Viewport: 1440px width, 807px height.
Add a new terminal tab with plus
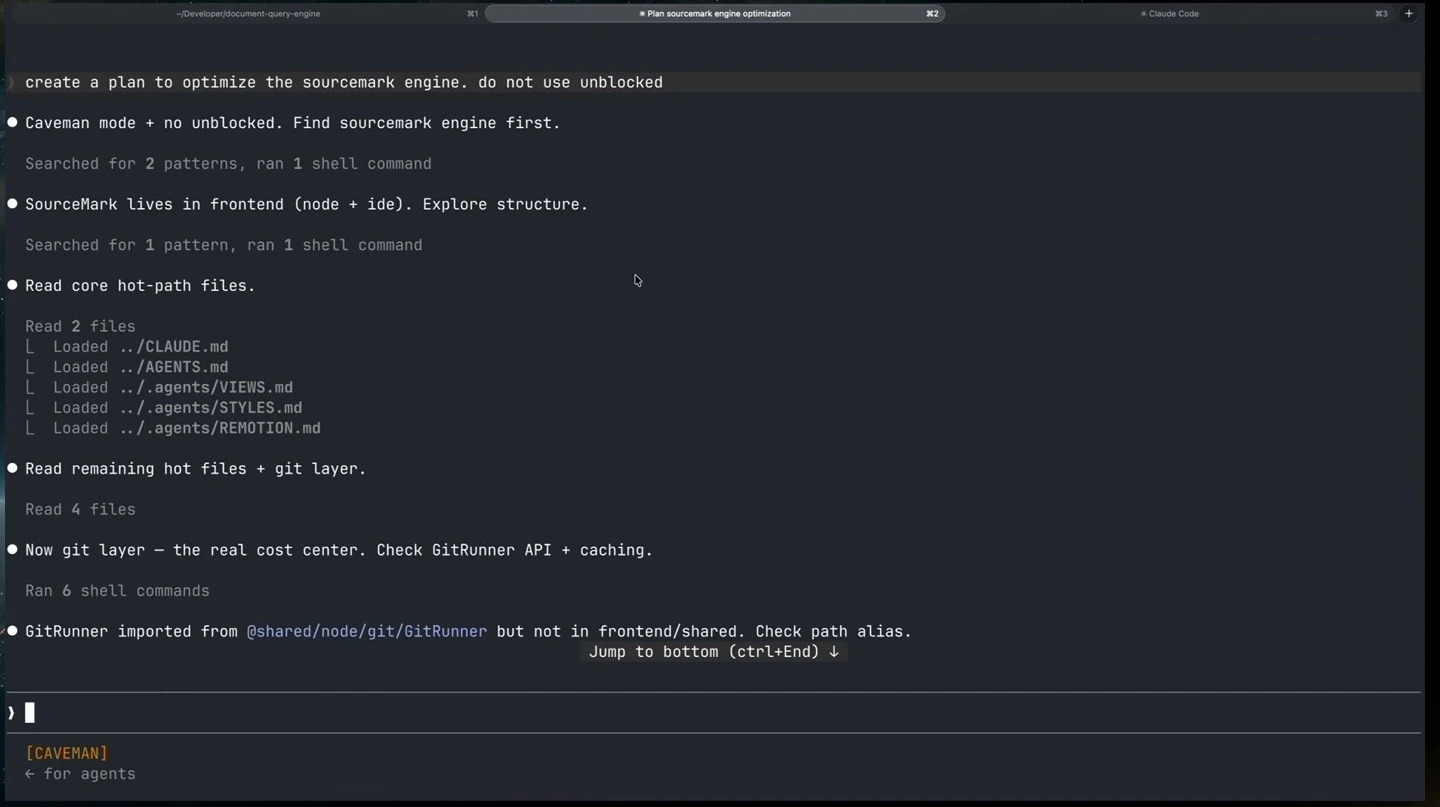(x=1409, y=14)
